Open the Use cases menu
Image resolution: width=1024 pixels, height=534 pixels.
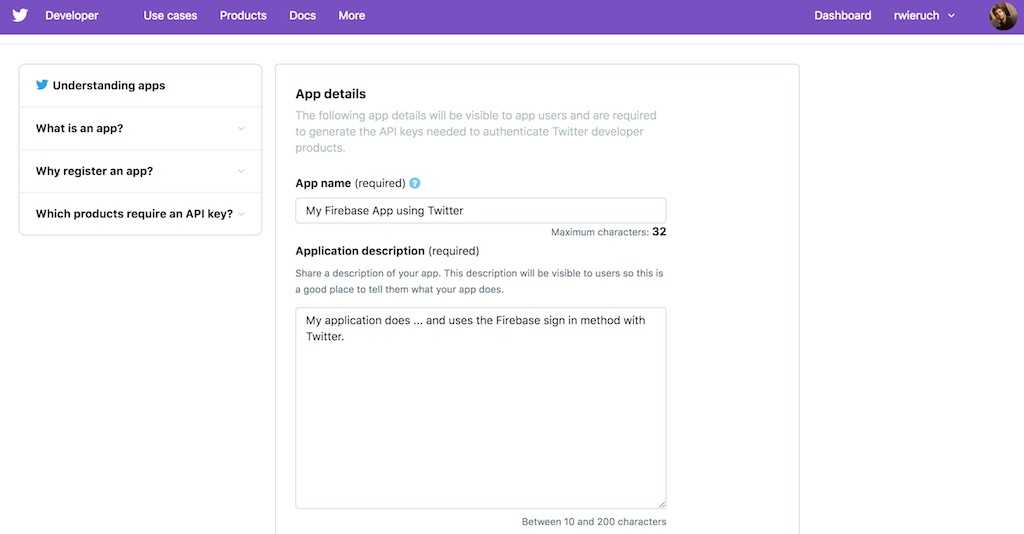170,16
